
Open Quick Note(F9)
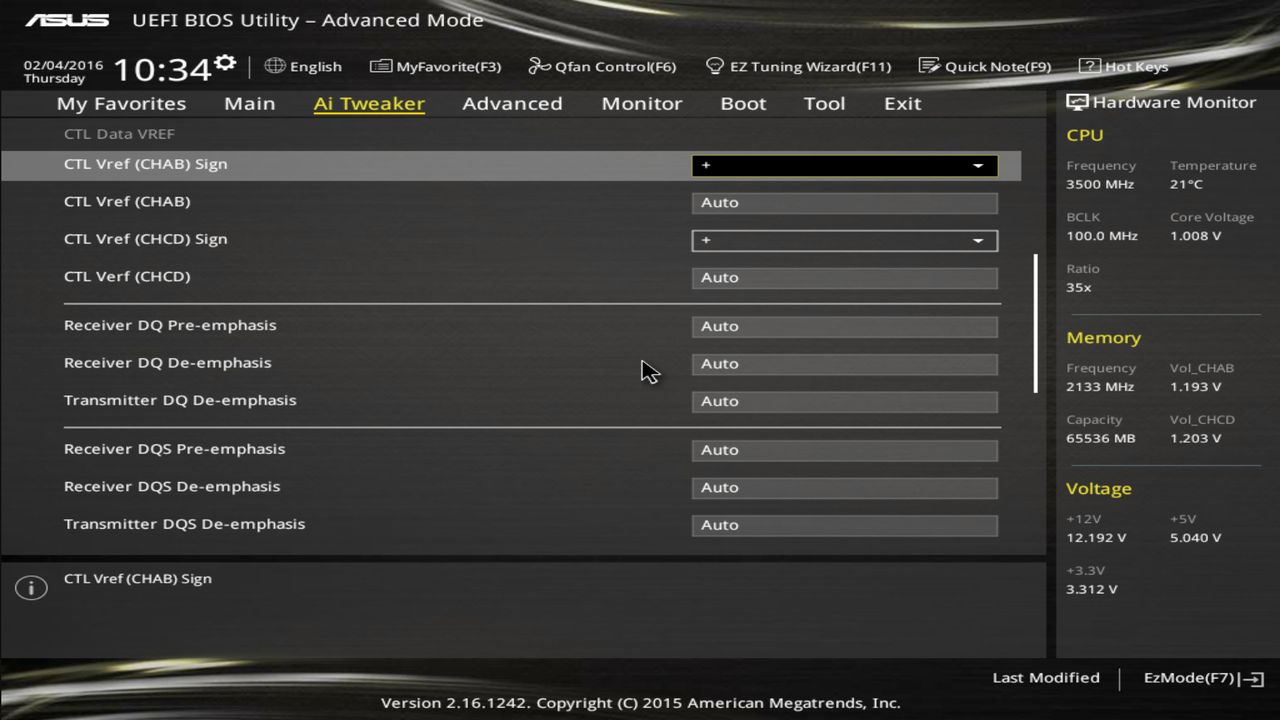point(985,66)
